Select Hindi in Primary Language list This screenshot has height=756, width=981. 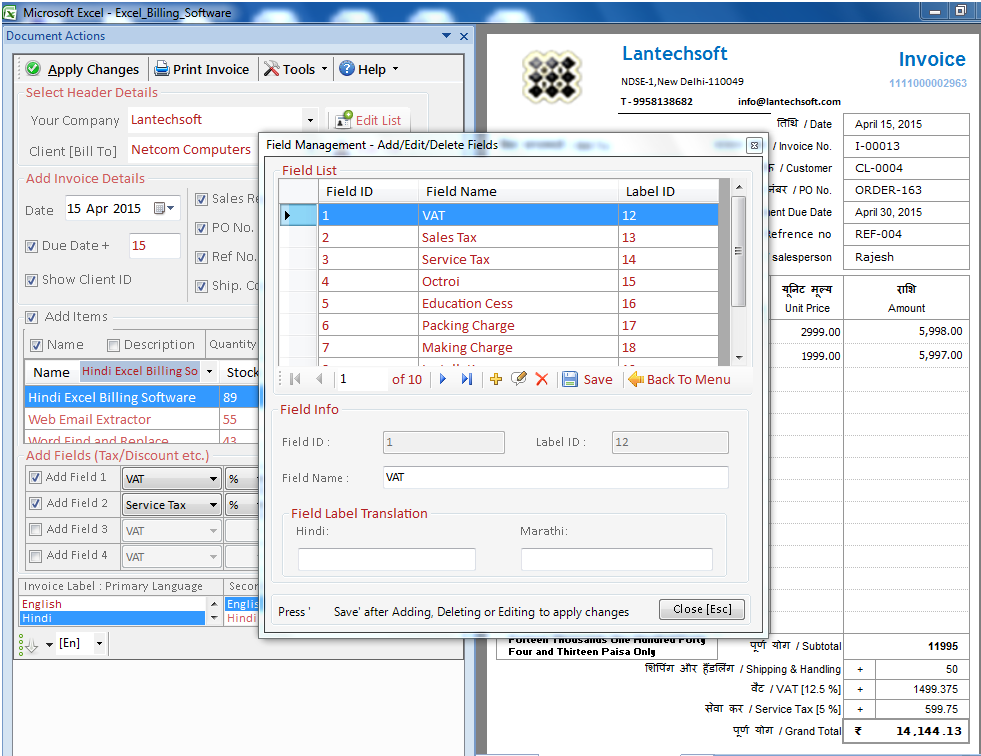[113, 618]
